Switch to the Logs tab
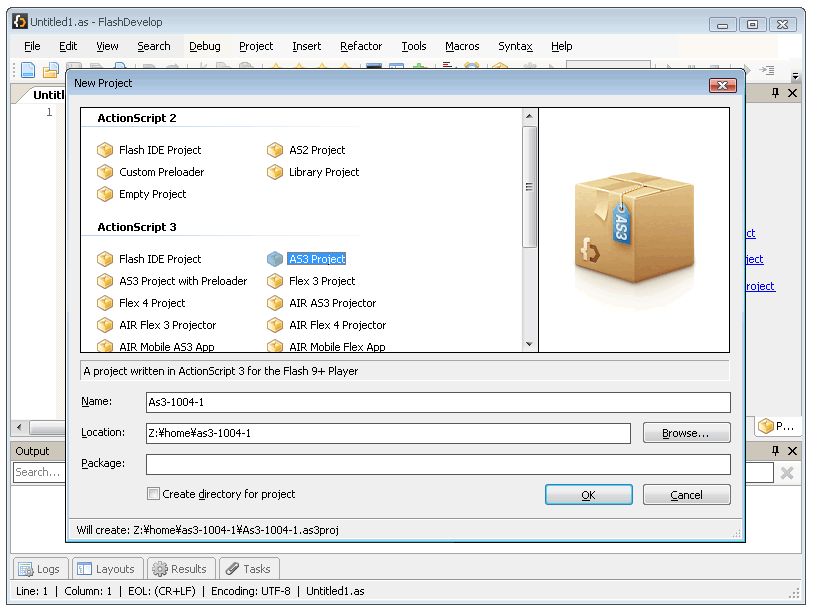Viewport: 819px width, 611px height. (40, 569)
